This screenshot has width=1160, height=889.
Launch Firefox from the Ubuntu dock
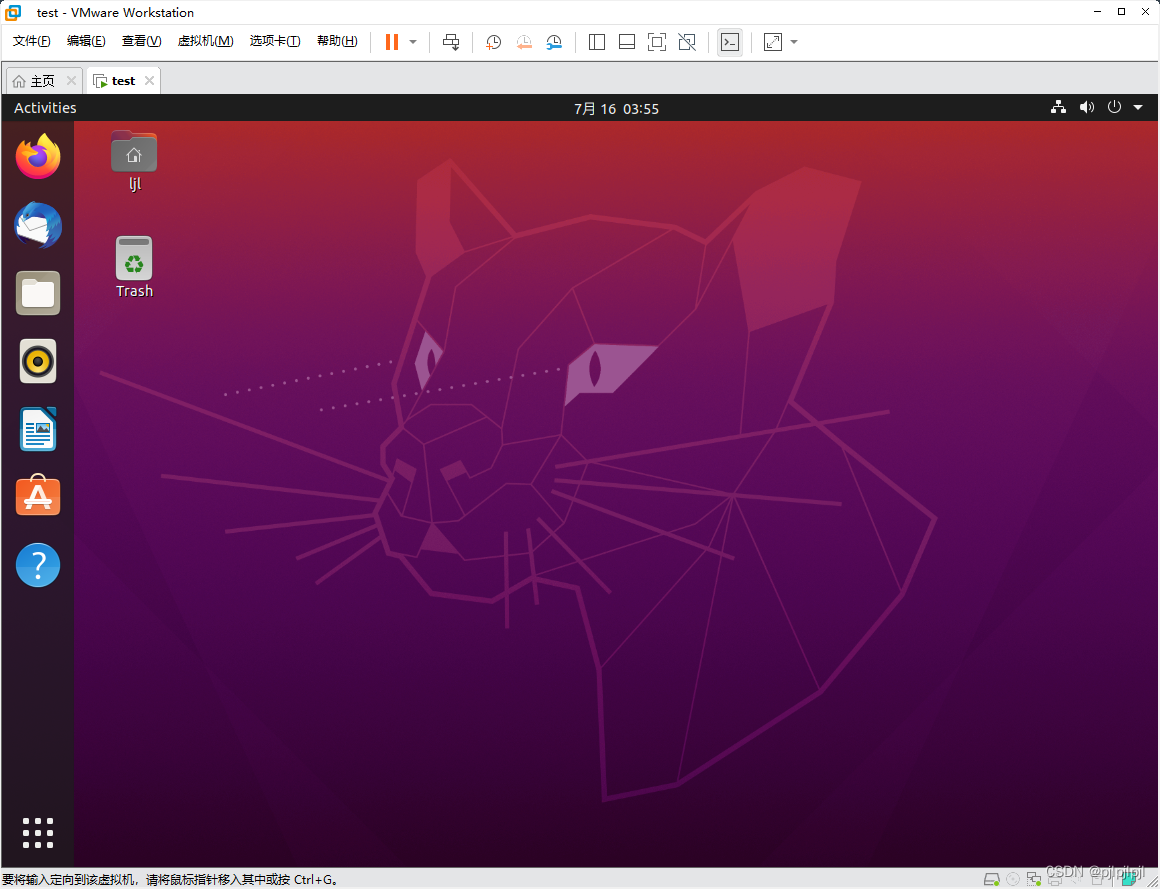pos(38,156)
